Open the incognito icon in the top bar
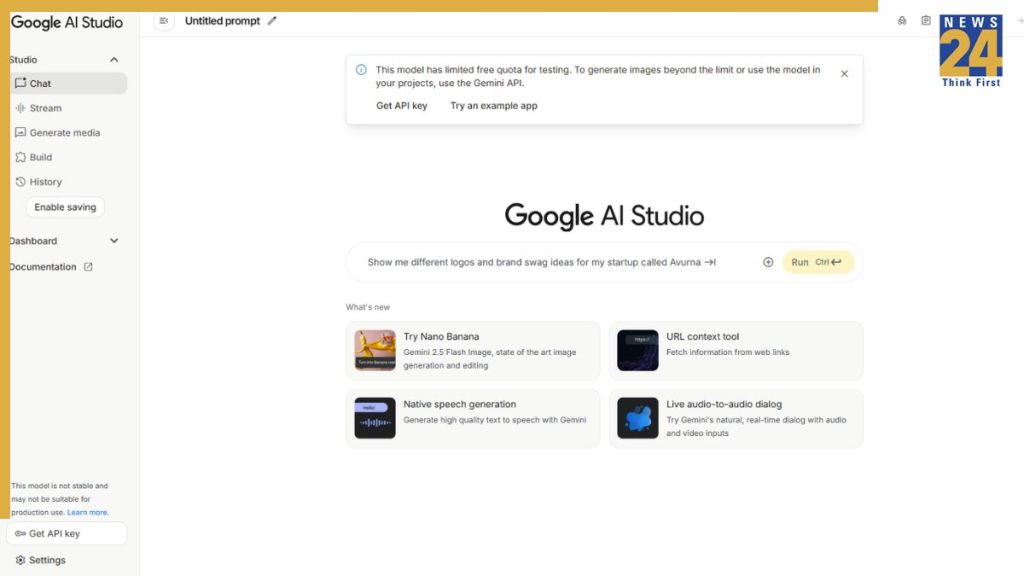 tap(902, 21)
